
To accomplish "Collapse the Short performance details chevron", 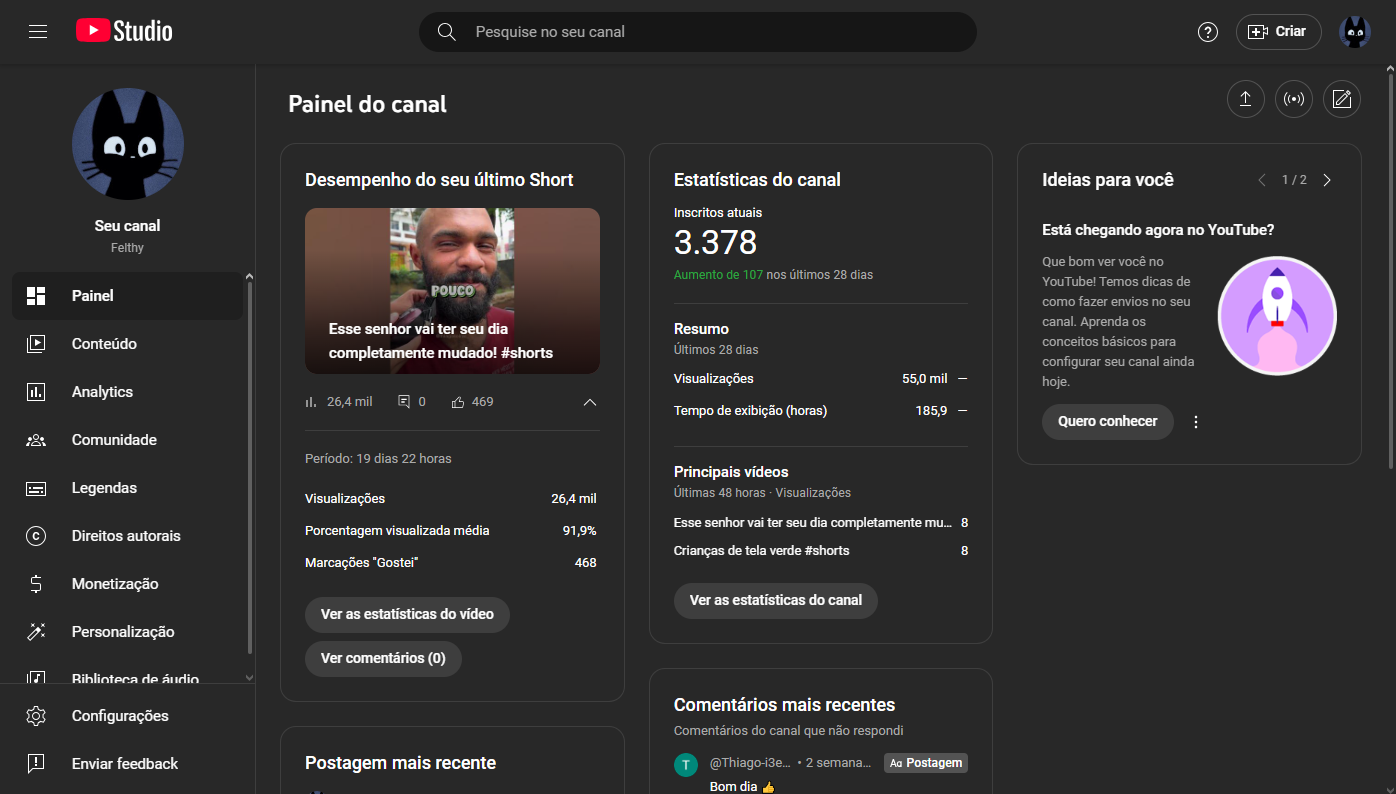I will (x=590, y=402).
